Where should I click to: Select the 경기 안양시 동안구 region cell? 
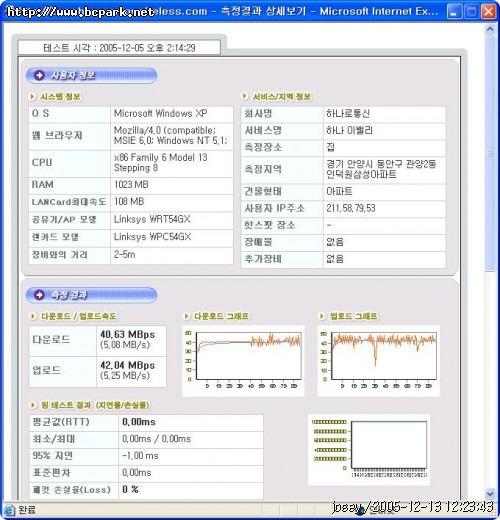click(384, 170)
